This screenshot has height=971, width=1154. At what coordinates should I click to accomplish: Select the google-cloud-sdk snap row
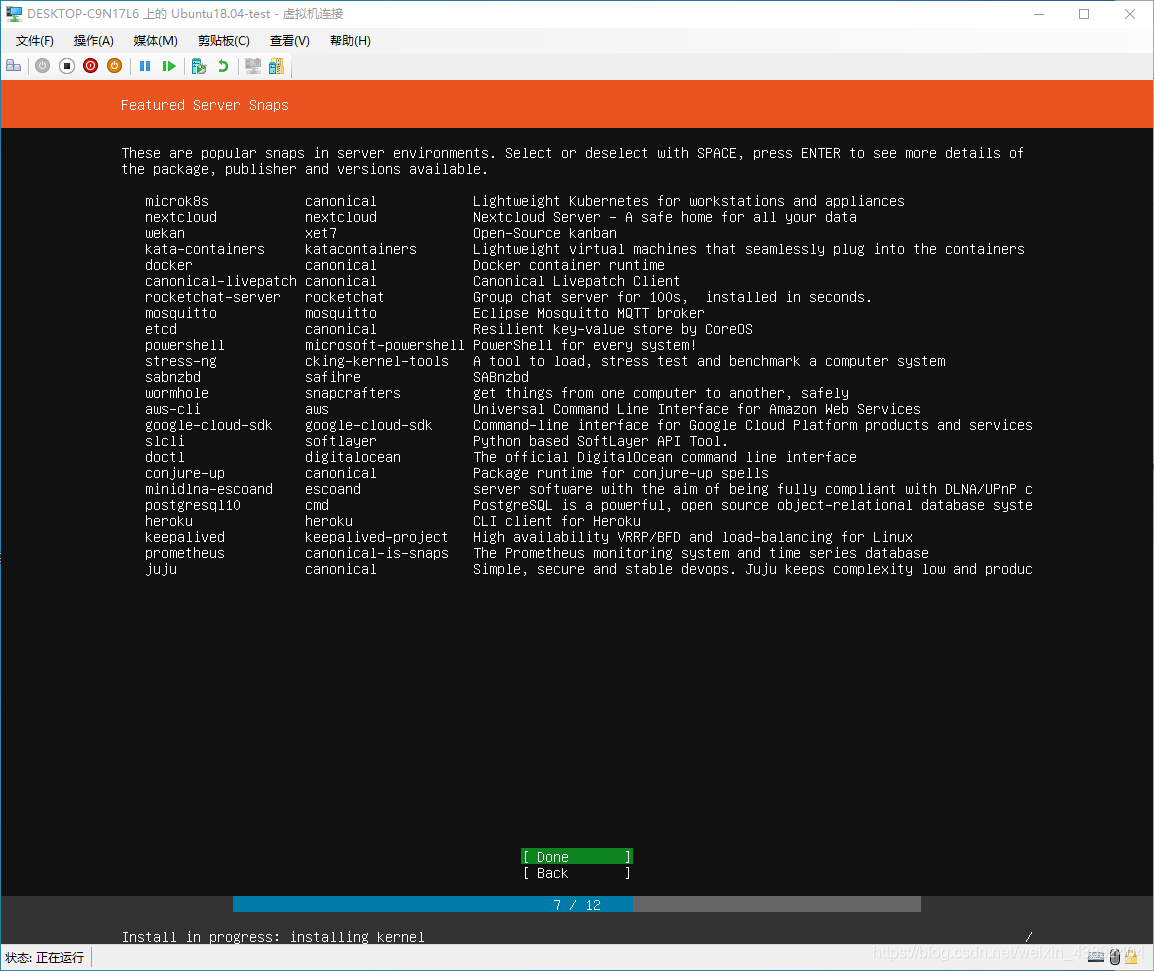[589, 426]
